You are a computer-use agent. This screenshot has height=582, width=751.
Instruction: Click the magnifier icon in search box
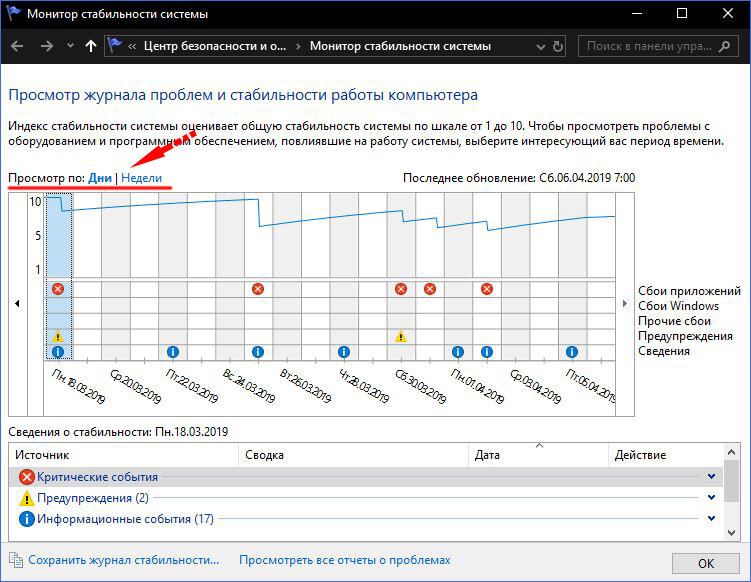point(725,46)
